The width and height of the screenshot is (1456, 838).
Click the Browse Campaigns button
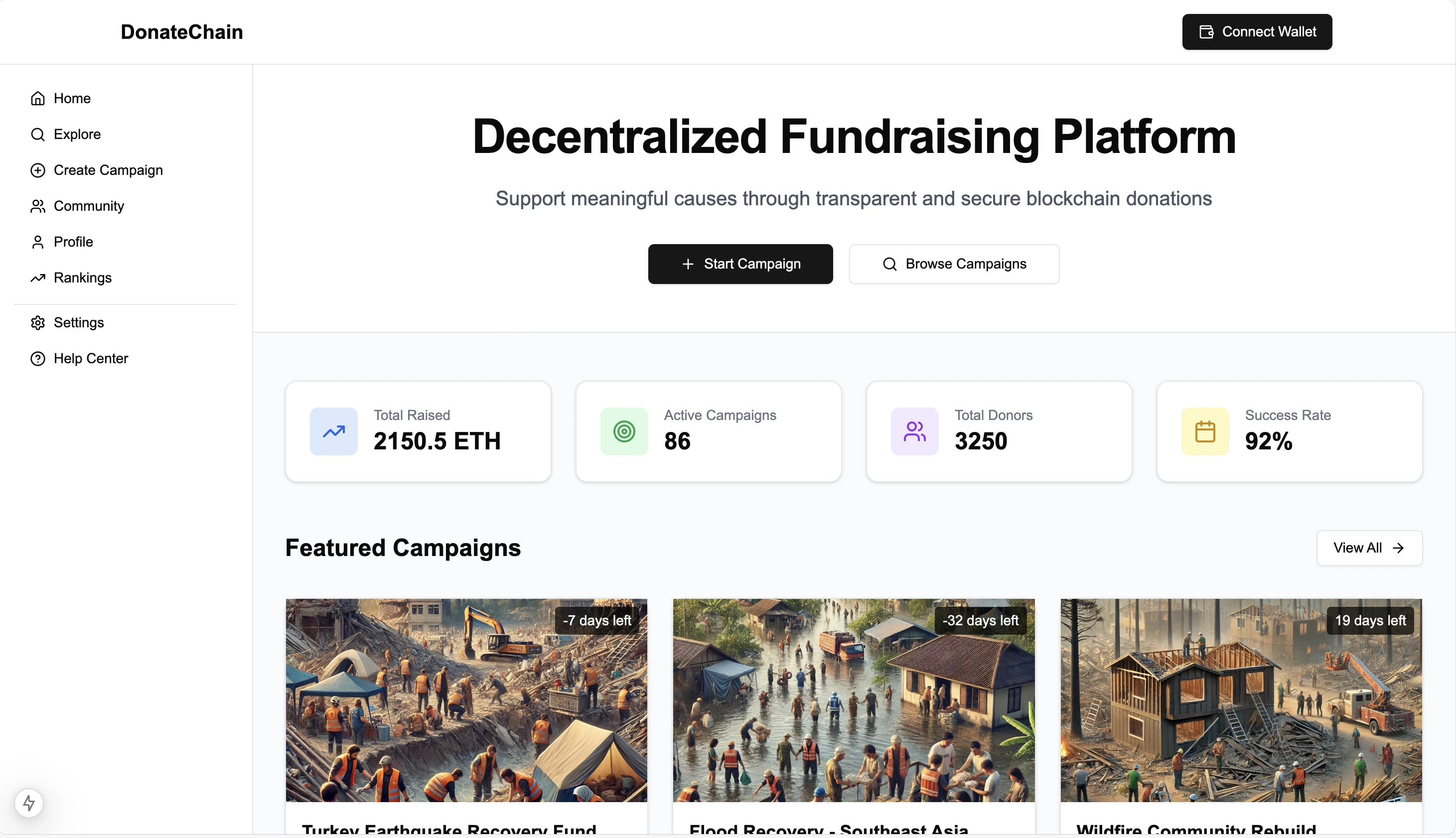(x=954, y=264)
